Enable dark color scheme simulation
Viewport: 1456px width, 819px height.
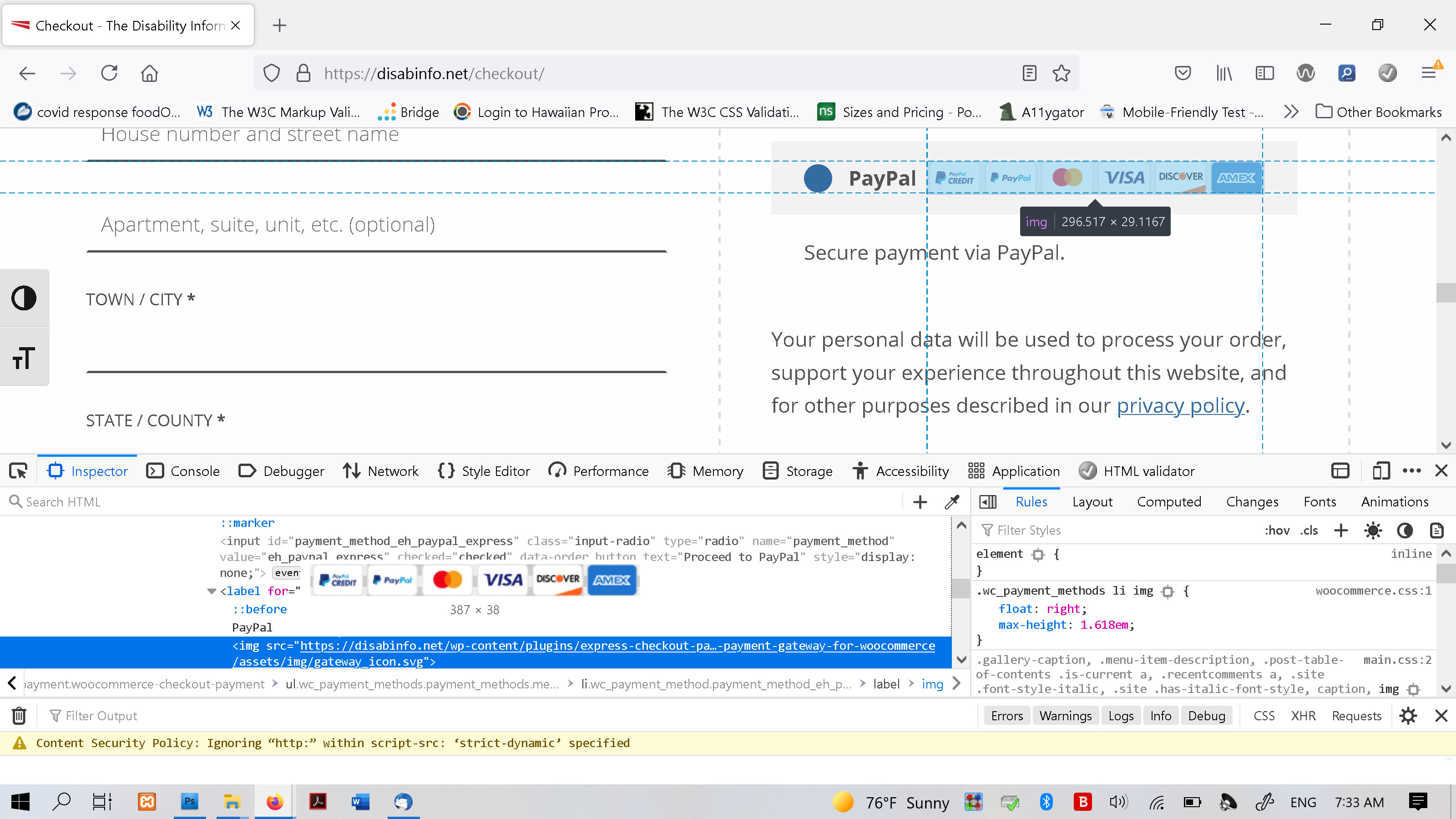tap(1405, 530)
